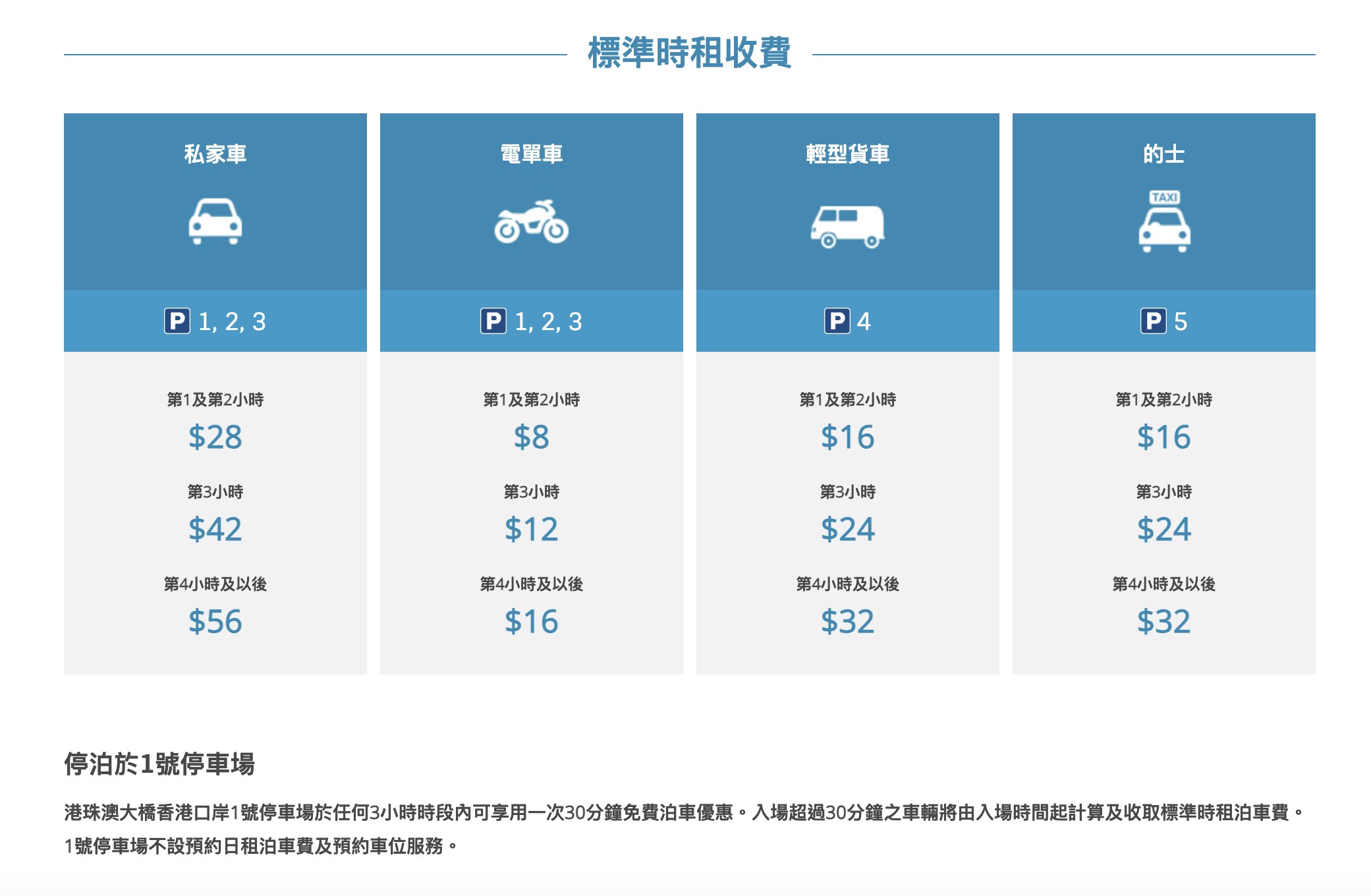The width and height of the screenshot is (1371, 896).
Task: Select the 的士 column heading
Action: click(x=1164, y=154)
